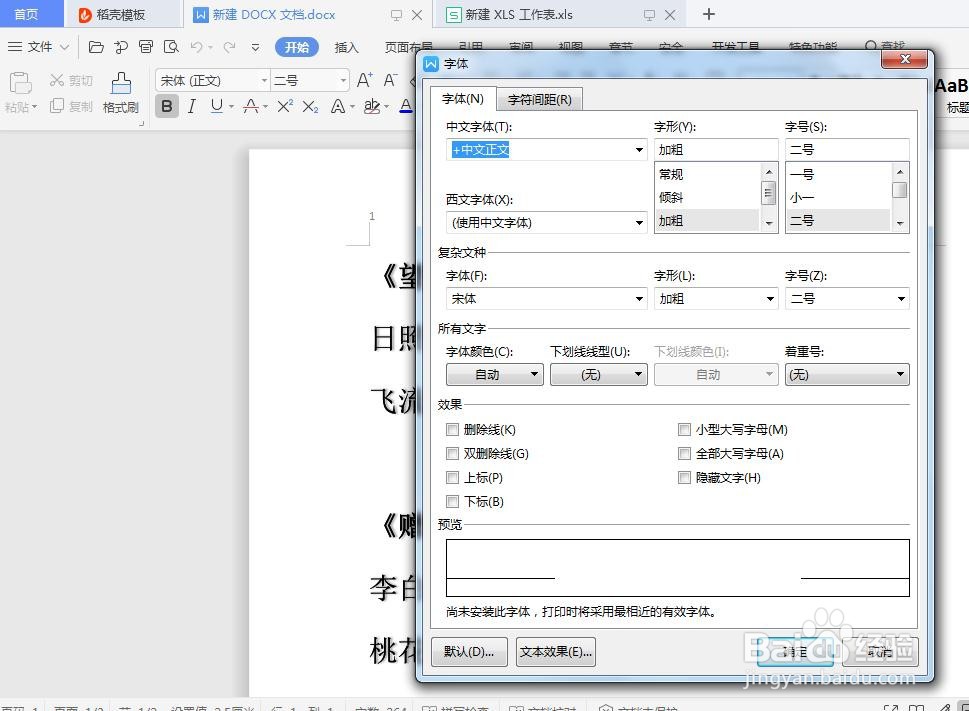
Task: Open the 西文字体 dropdown
Action: pyautogui.click(x=639, y=222)
